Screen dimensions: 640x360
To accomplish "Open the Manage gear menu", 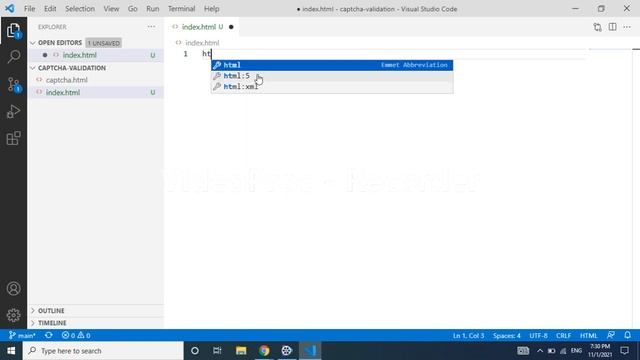I will pyautogui.click(x=13, y=315).
